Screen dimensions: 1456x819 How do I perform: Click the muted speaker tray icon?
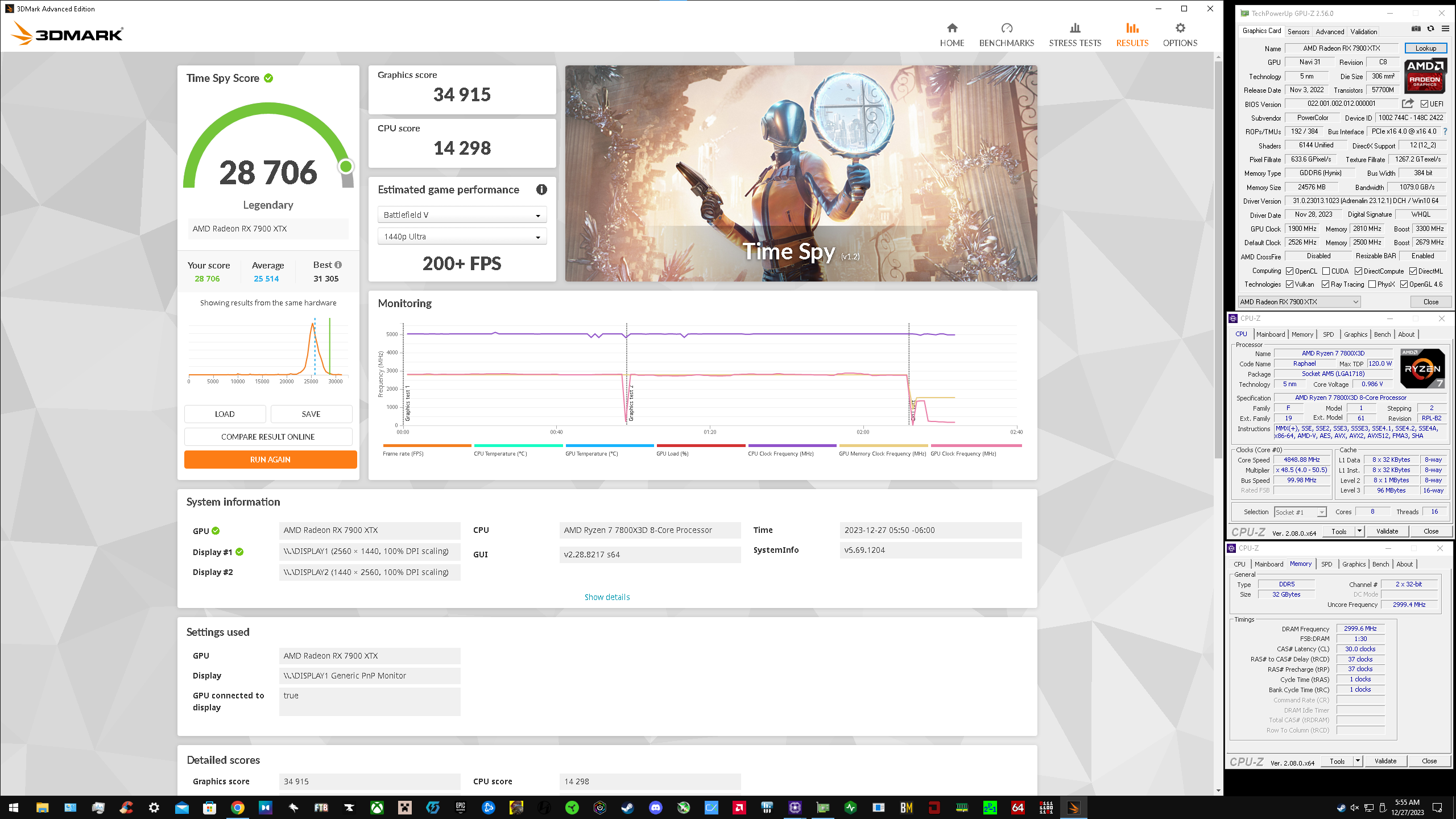pos(1355,807)
